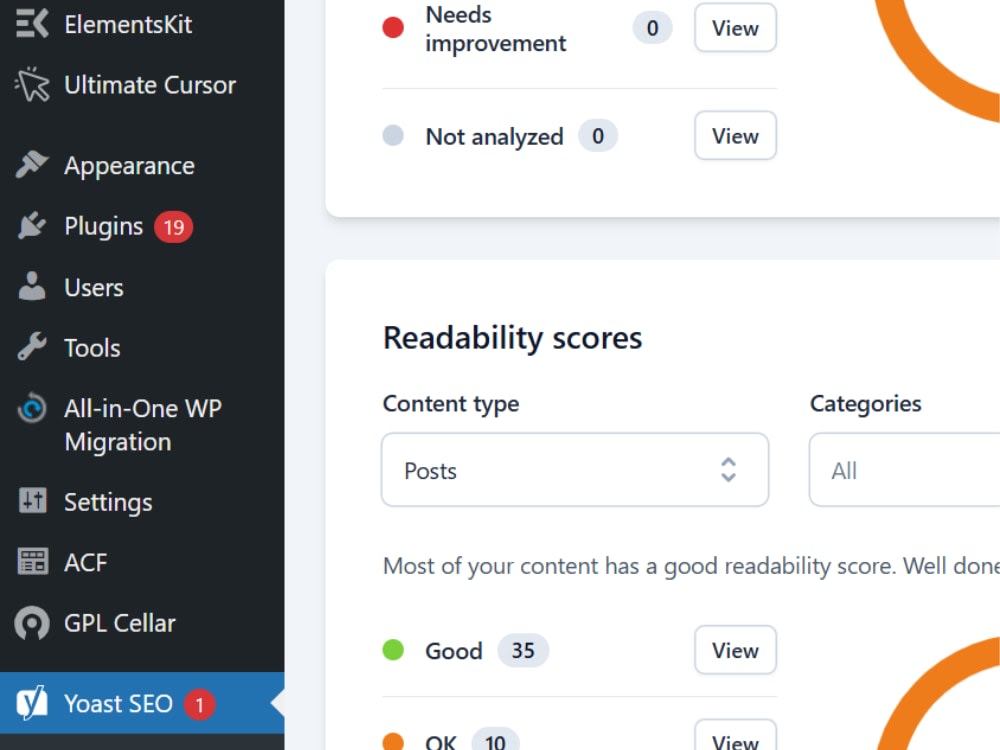
Task: Click the Settings sliders icon
Action: (32, 501)
